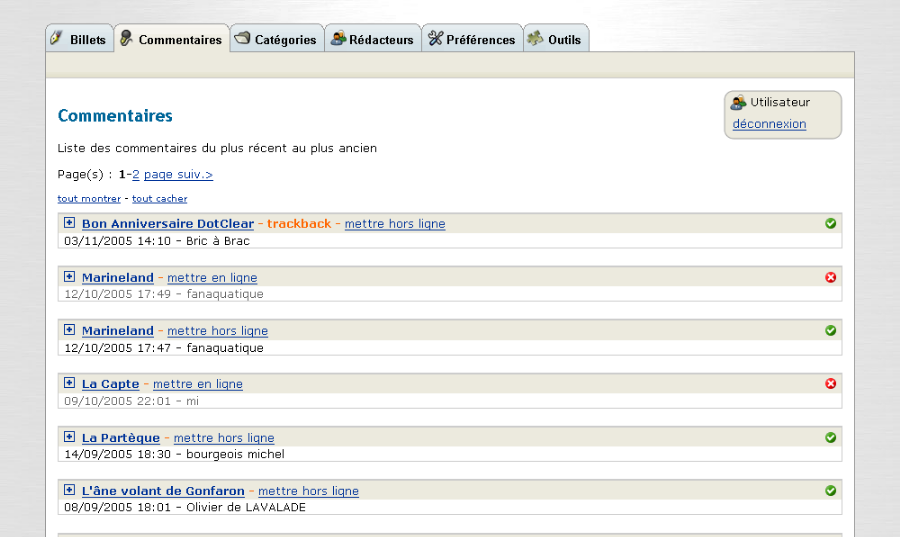This screenshot has width=900, height=537.
Task: Click the pencil icon on Billets tab
Action: pos(58,39)
